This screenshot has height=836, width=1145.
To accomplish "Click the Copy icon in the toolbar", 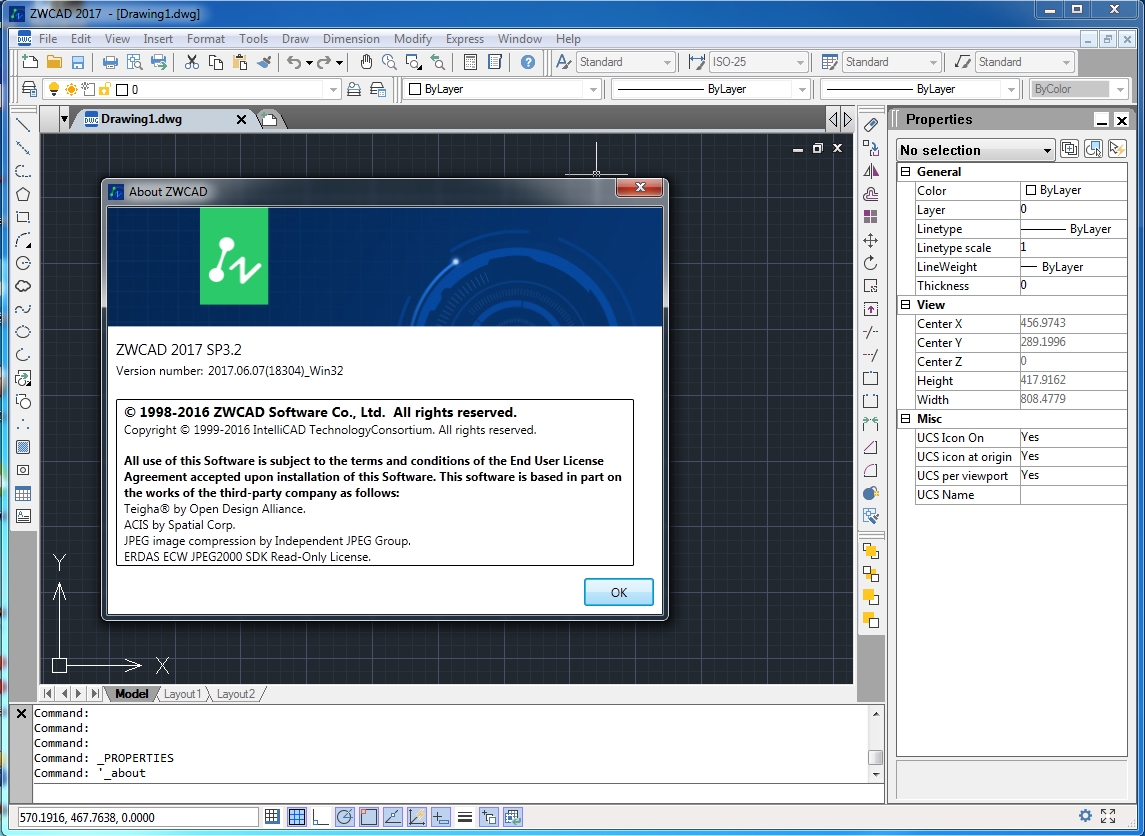I will [215, 63].
